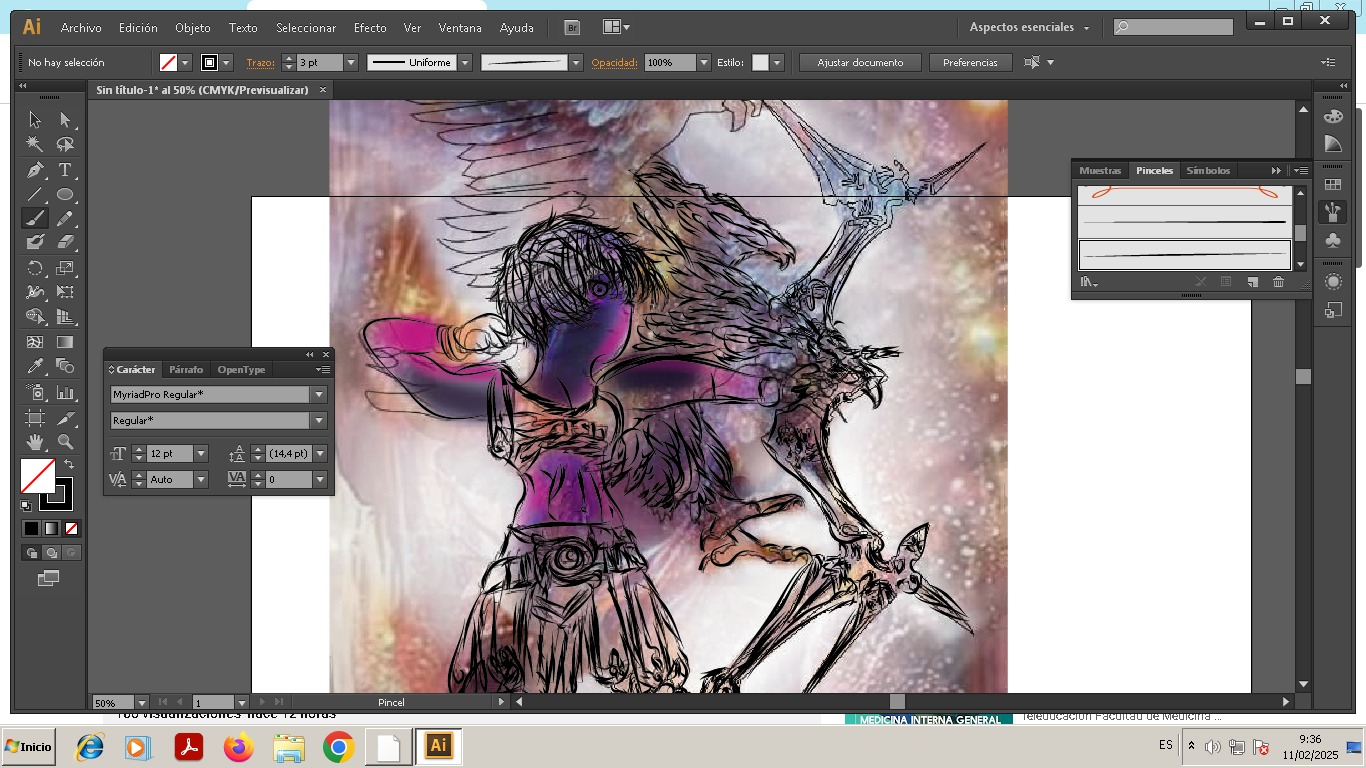Open the Ventana menu

click(x=460, y=28)
